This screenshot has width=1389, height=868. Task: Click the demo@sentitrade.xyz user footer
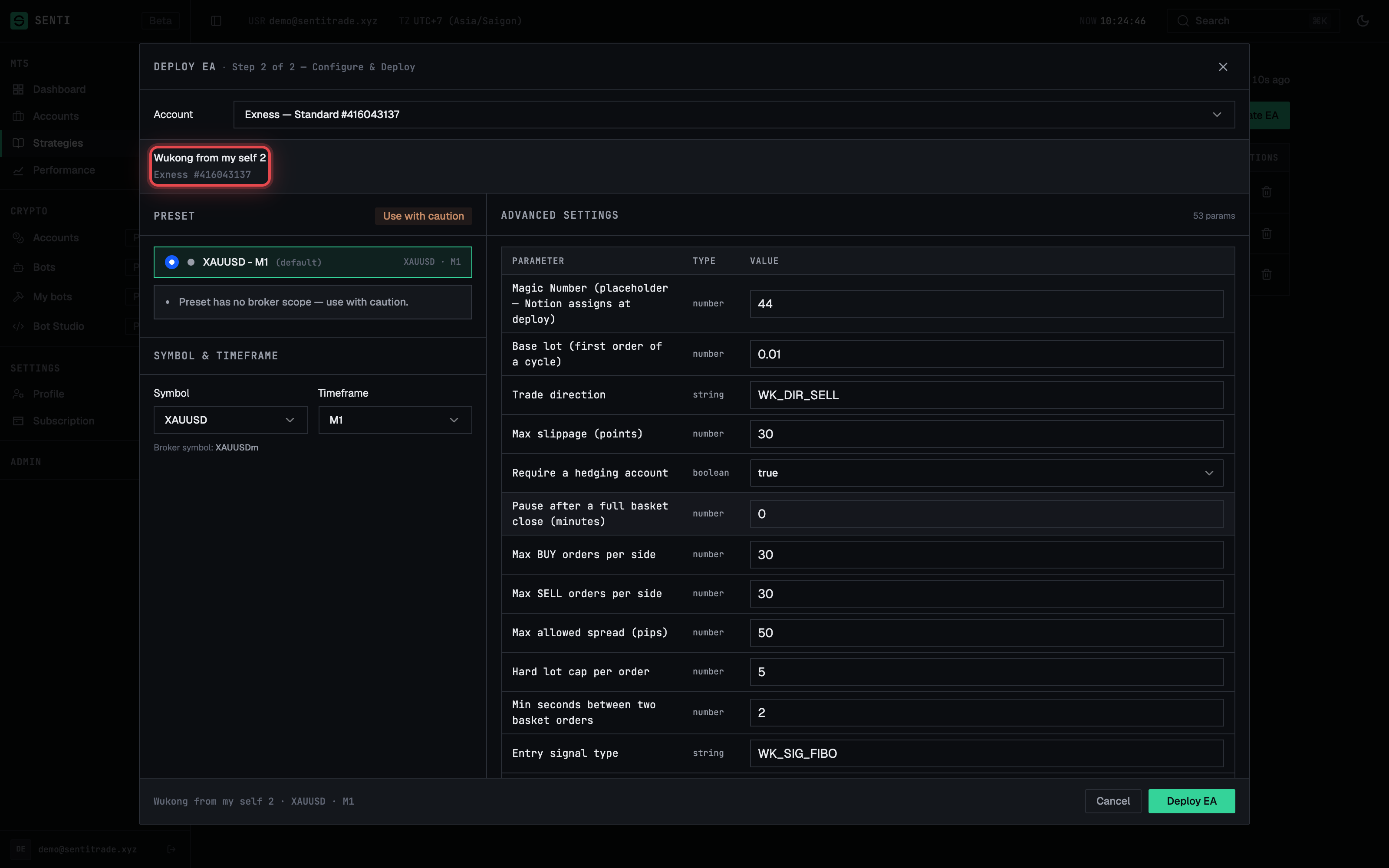(x=87, y=849)
